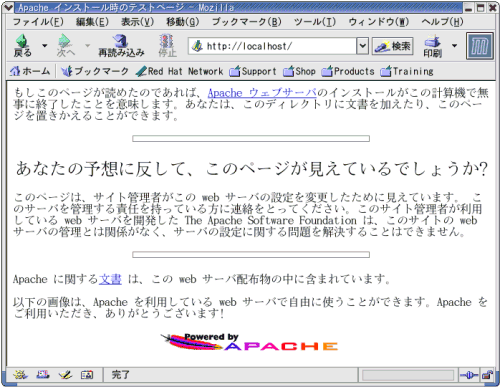
Task: Click the window menu button in the title bar
Action: point(8,7)
